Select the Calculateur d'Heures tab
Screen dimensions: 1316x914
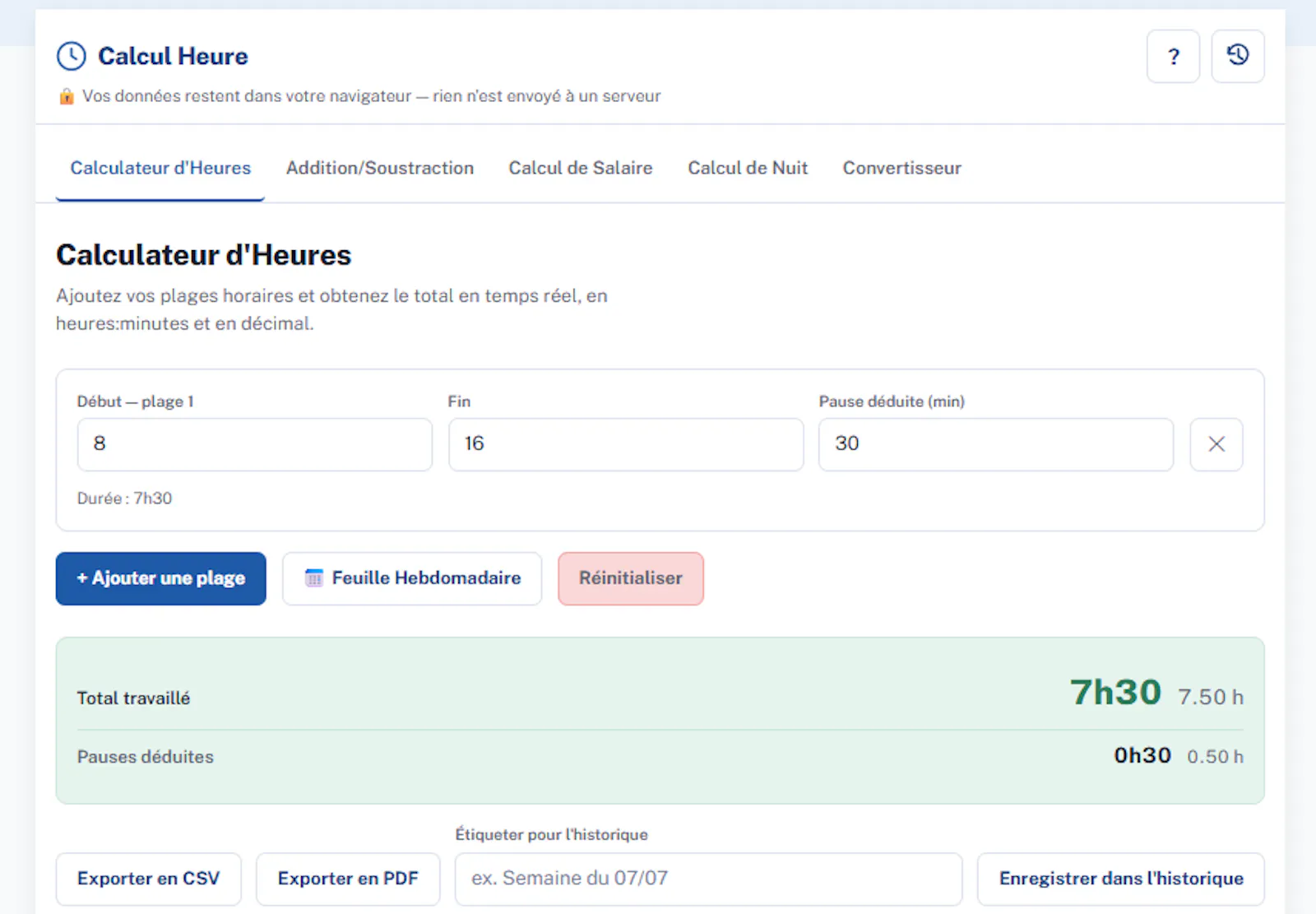point(160,168)
